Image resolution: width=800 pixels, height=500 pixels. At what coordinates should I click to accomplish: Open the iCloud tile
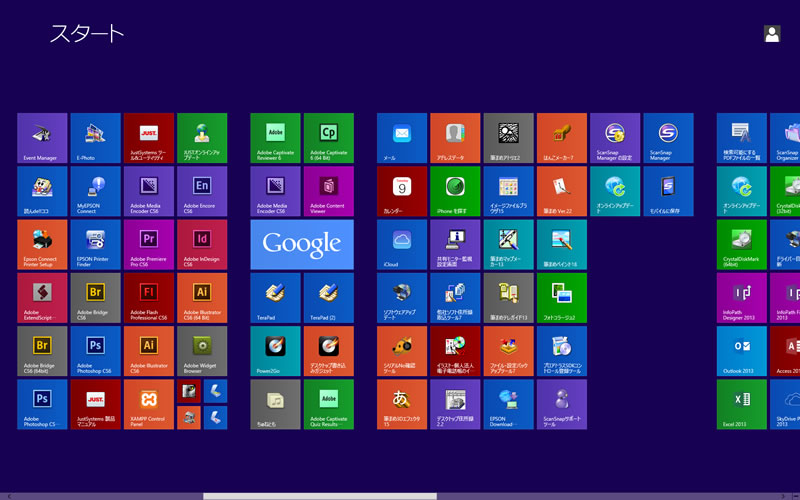pyautogui.click(x=402, y=245)
